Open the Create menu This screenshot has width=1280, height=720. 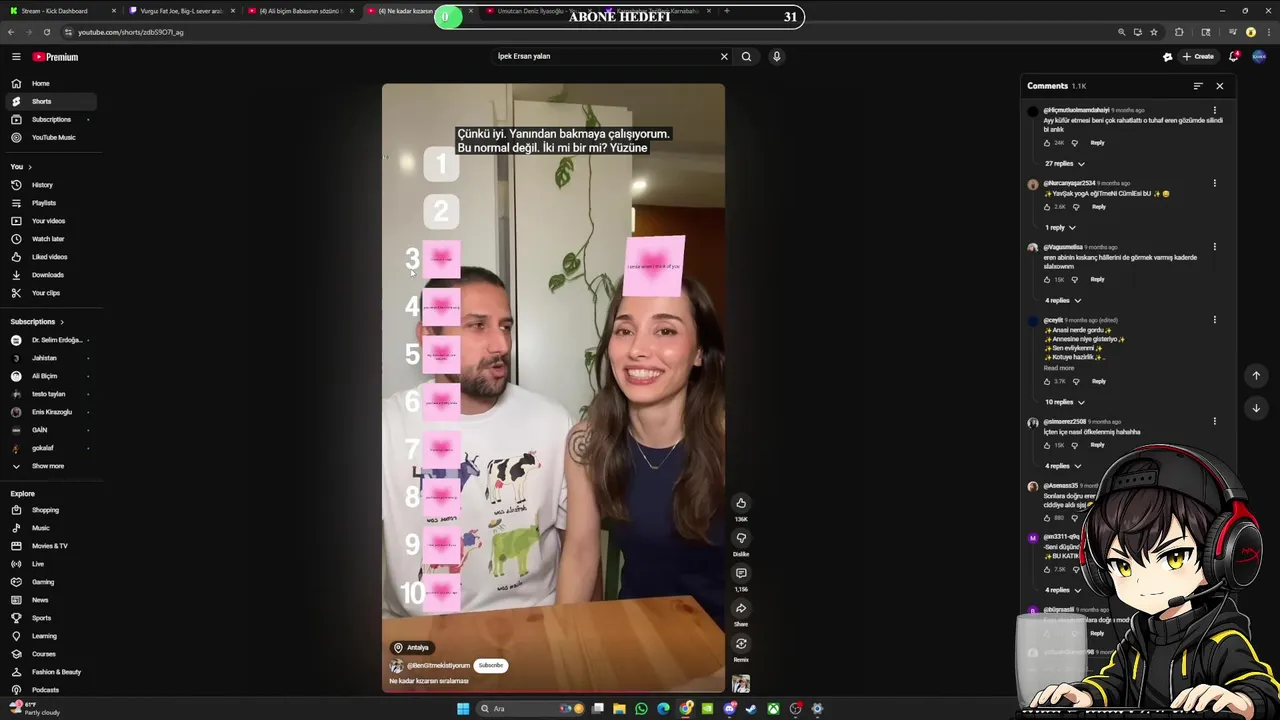(1198, 57)
